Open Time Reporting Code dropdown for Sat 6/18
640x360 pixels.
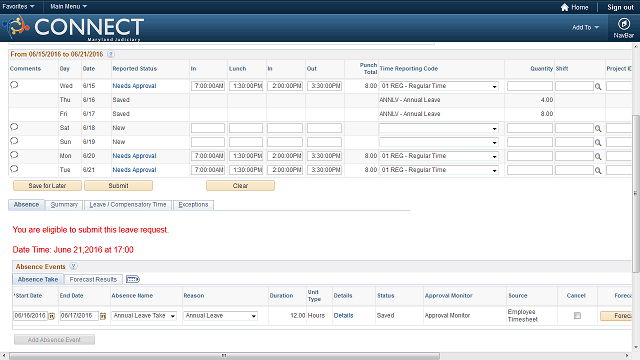pos(439,128)
